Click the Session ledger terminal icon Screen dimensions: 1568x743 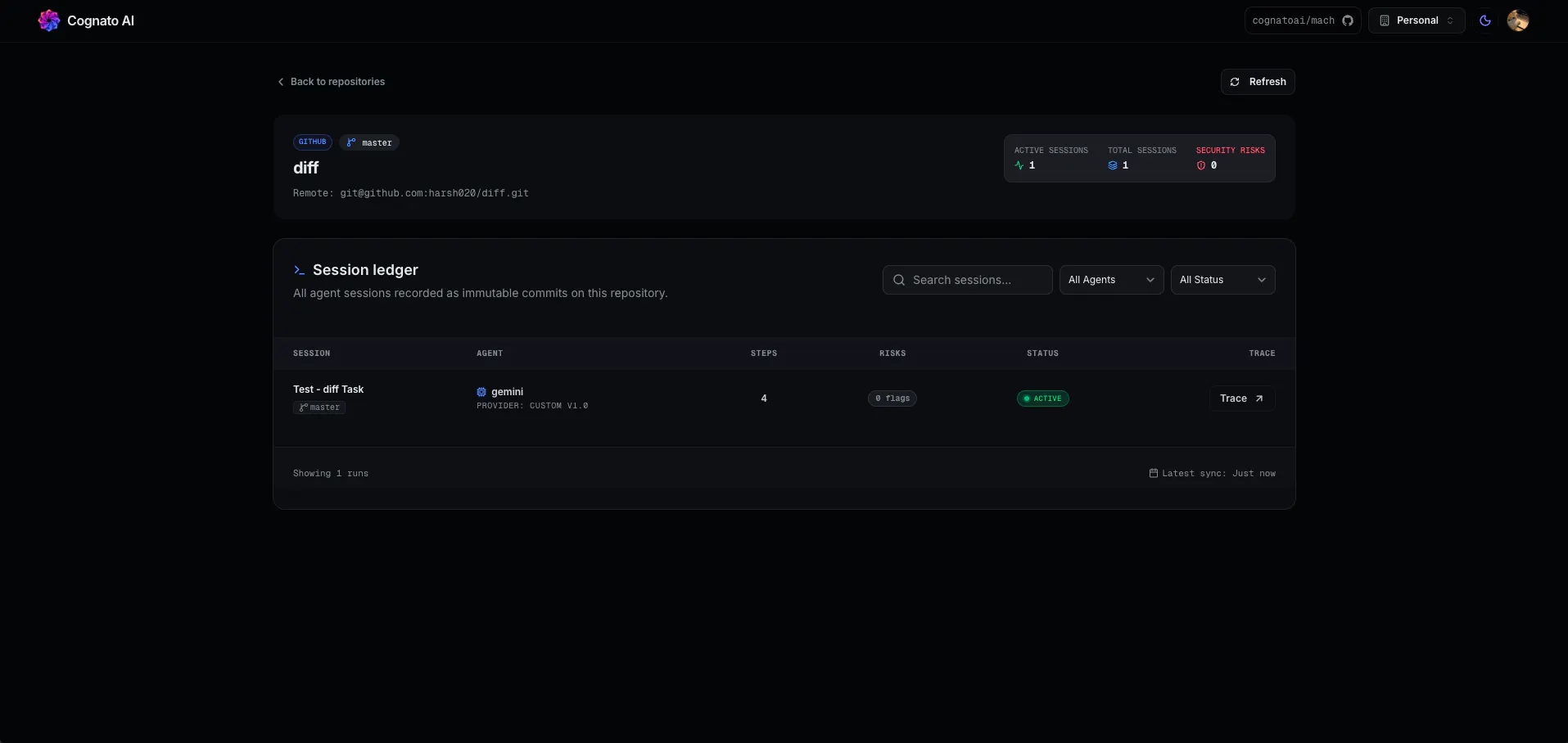coord(299,270)
